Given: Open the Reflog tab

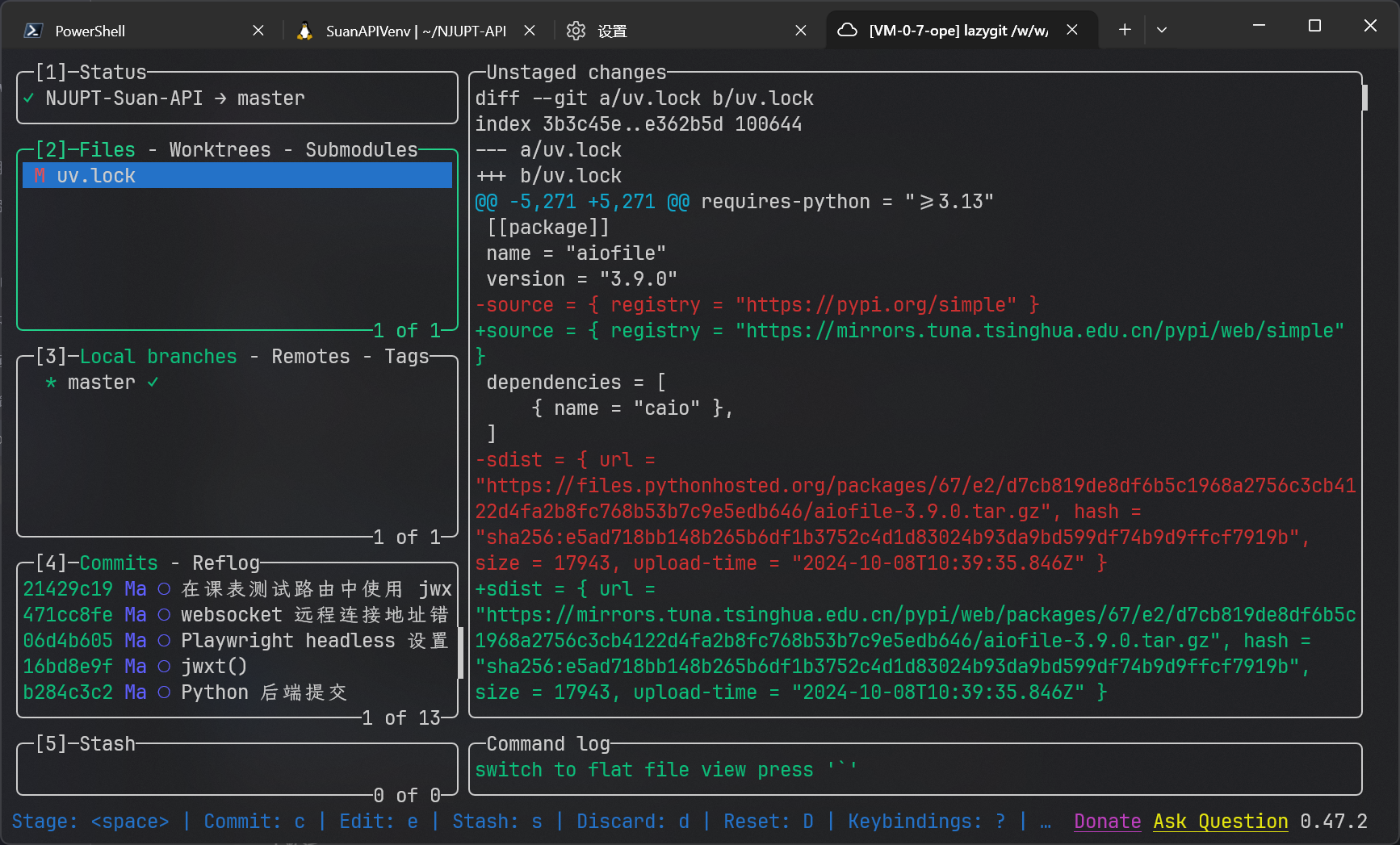Looking at the screenshot, I should (x=226, y=563).
